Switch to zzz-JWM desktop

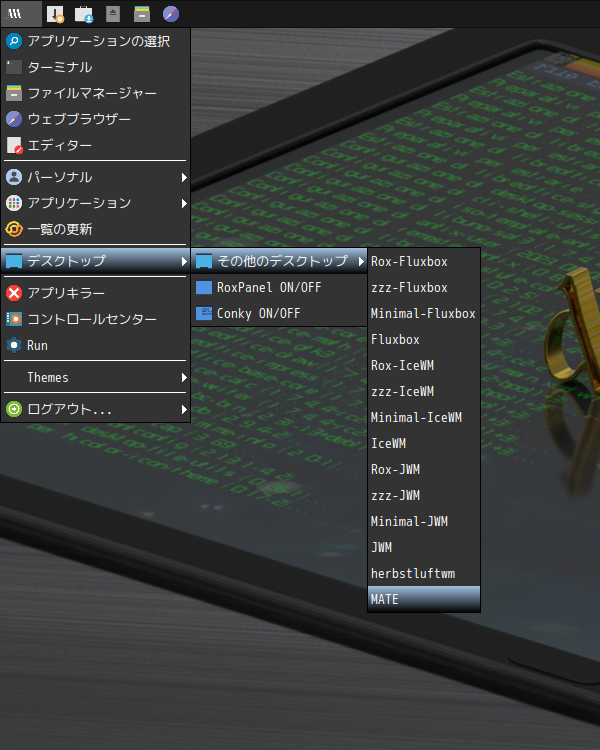click(424, 496)
